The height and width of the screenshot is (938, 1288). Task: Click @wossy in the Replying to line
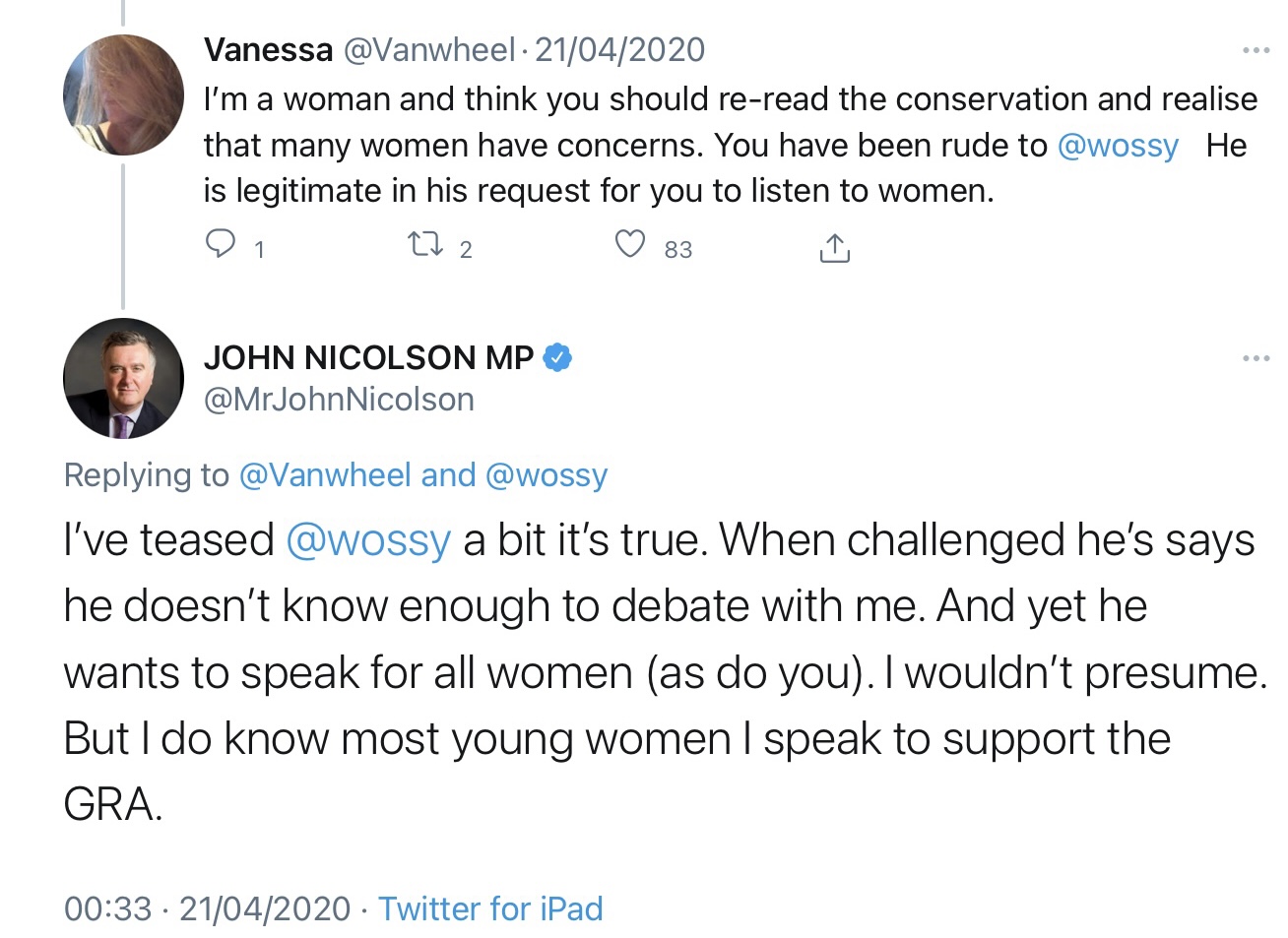[547, 475]
